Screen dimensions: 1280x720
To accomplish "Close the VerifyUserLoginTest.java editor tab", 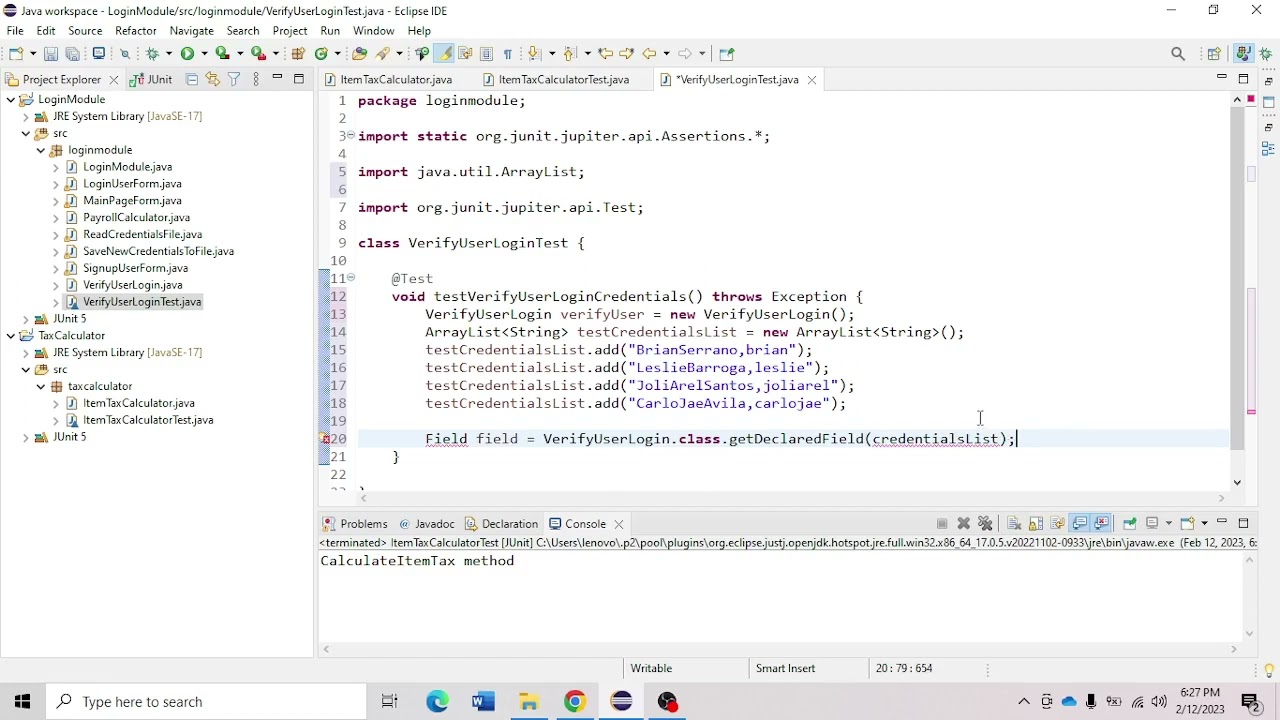I will (x=812, y=80).
